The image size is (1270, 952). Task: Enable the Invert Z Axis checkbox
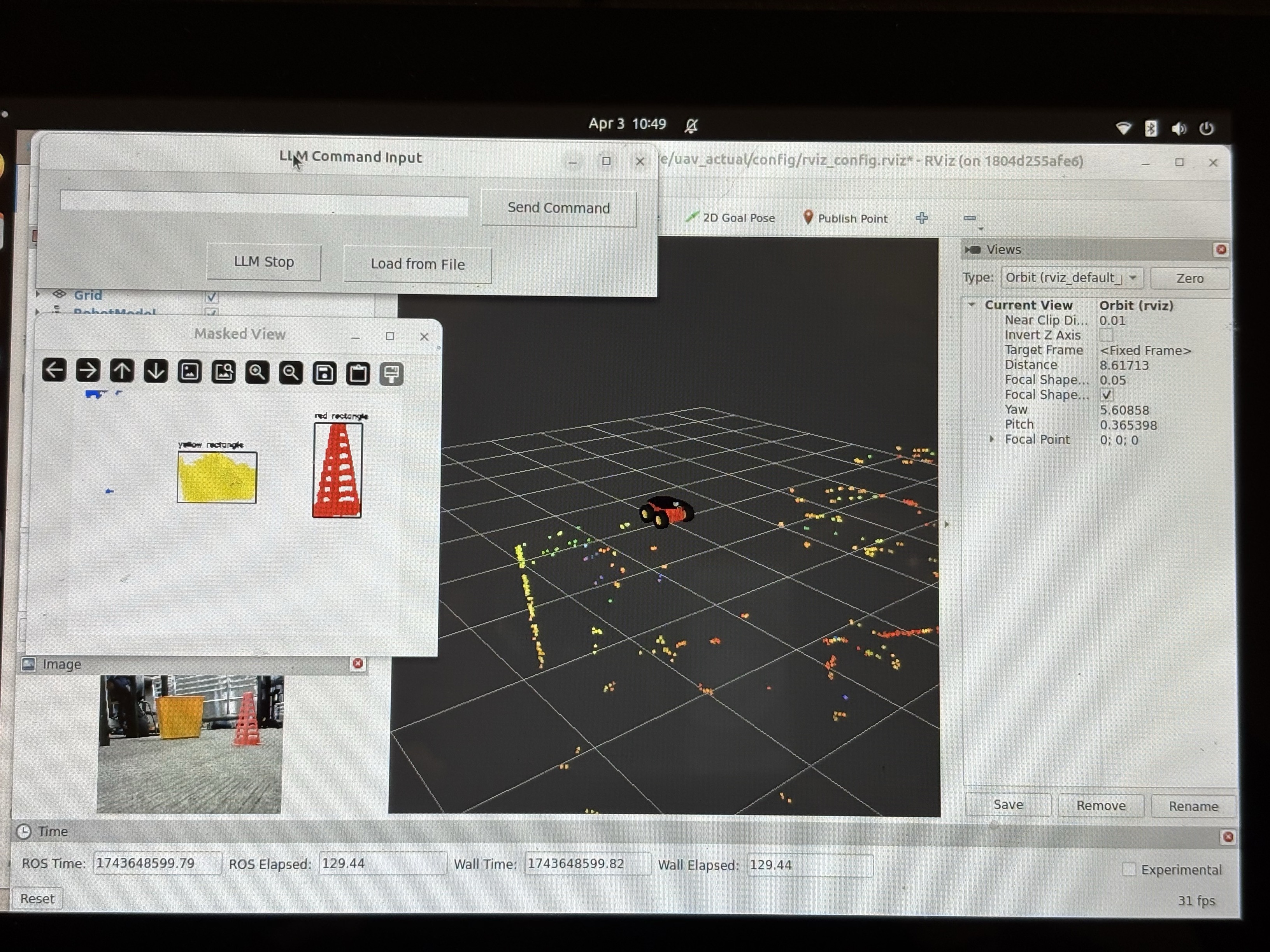point(1106,335)
